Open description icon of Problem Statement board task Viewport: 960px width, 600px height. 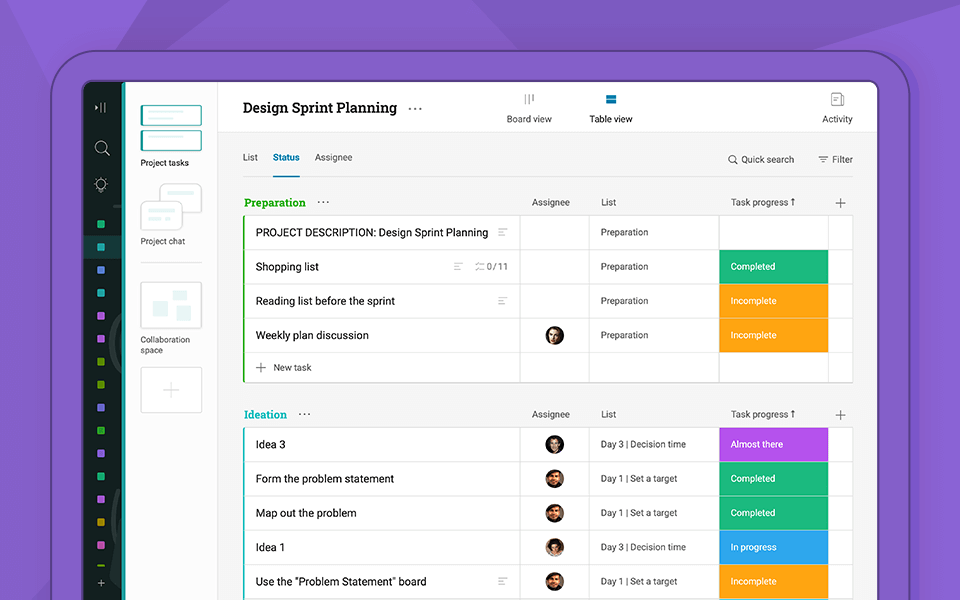tap(502, 581)
